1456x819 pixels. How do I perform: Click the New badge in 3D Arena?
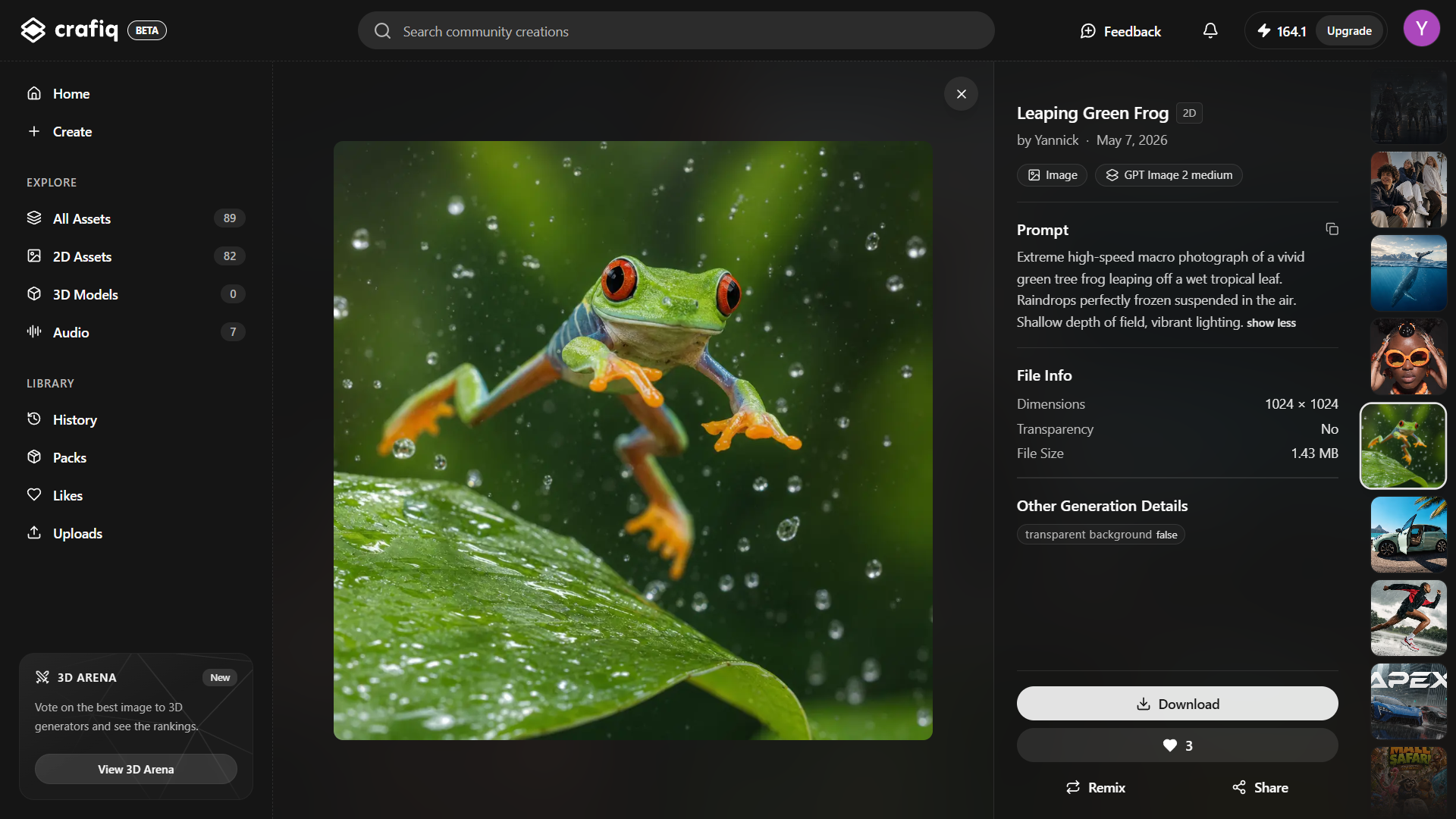(x=220, y=677)
